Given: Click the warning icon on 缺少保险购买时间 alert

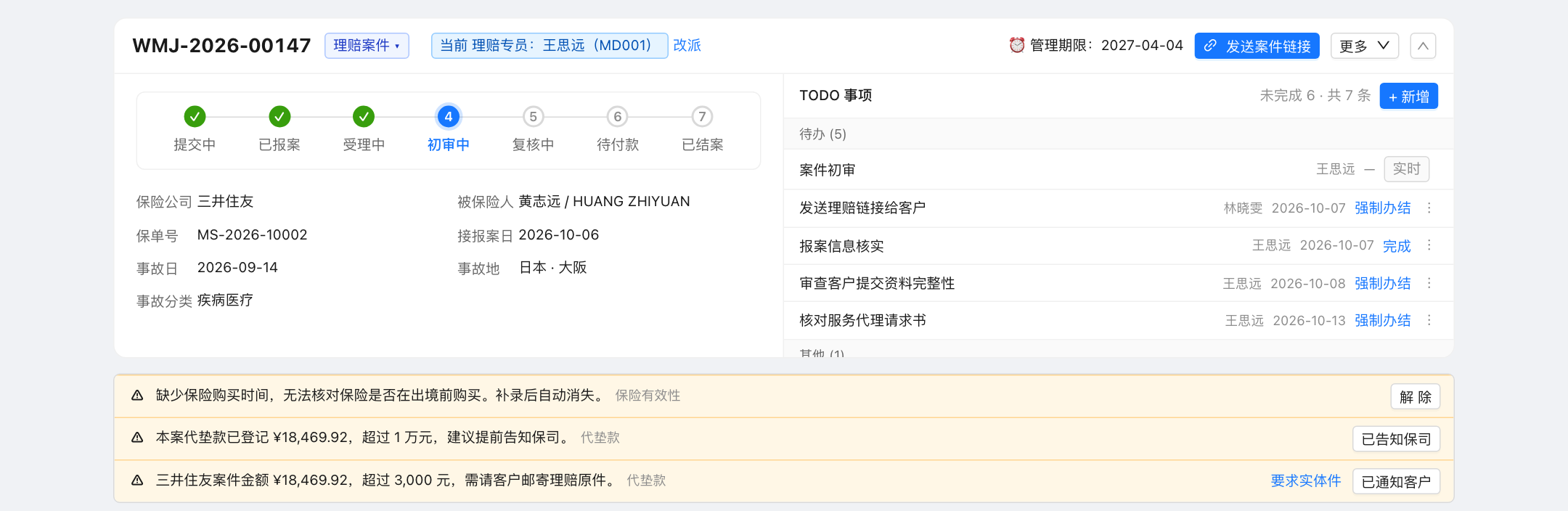Looking at the screenshot, I should 137,396.
